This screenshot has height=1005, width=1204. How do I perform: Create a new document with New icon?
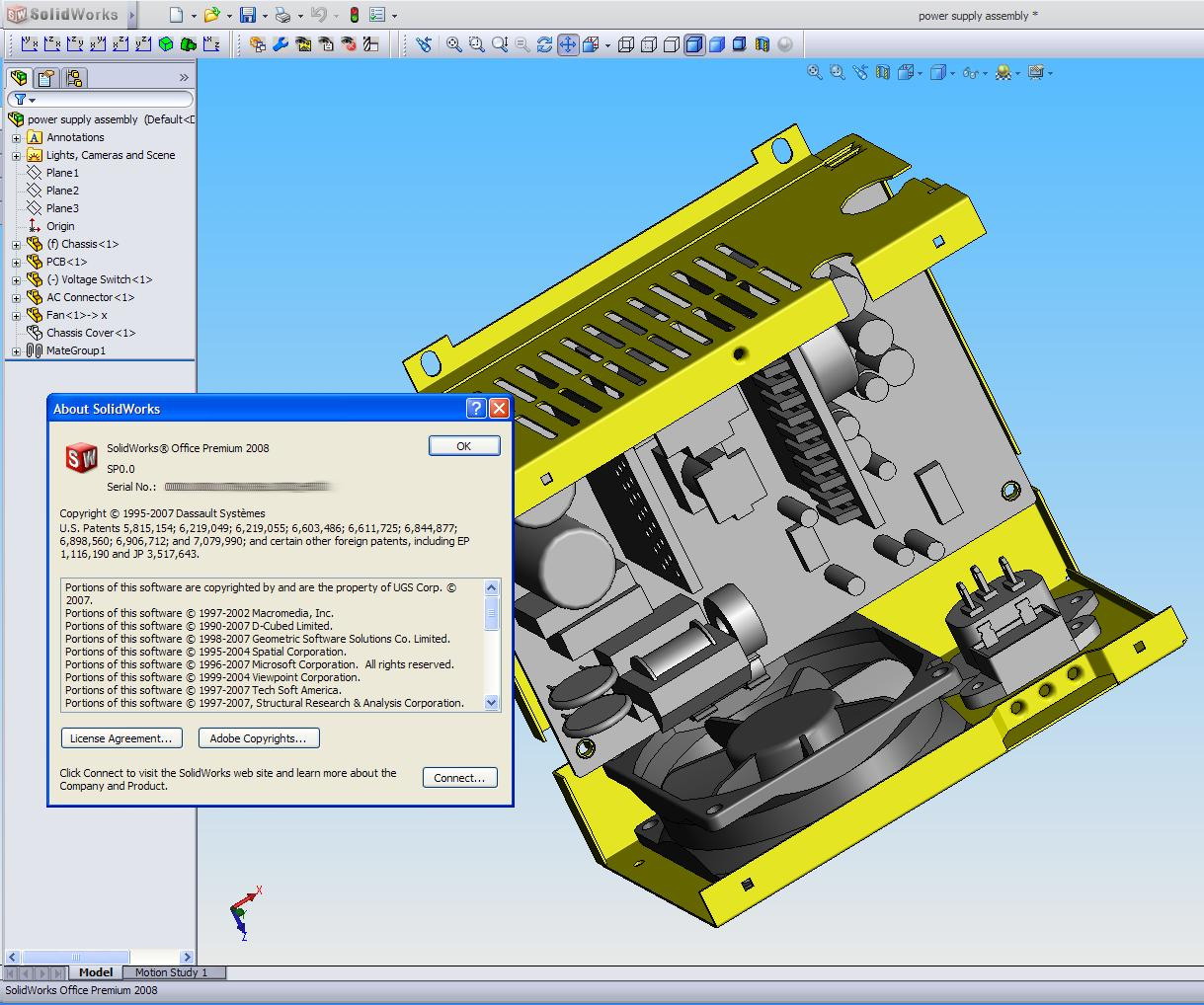176,15
